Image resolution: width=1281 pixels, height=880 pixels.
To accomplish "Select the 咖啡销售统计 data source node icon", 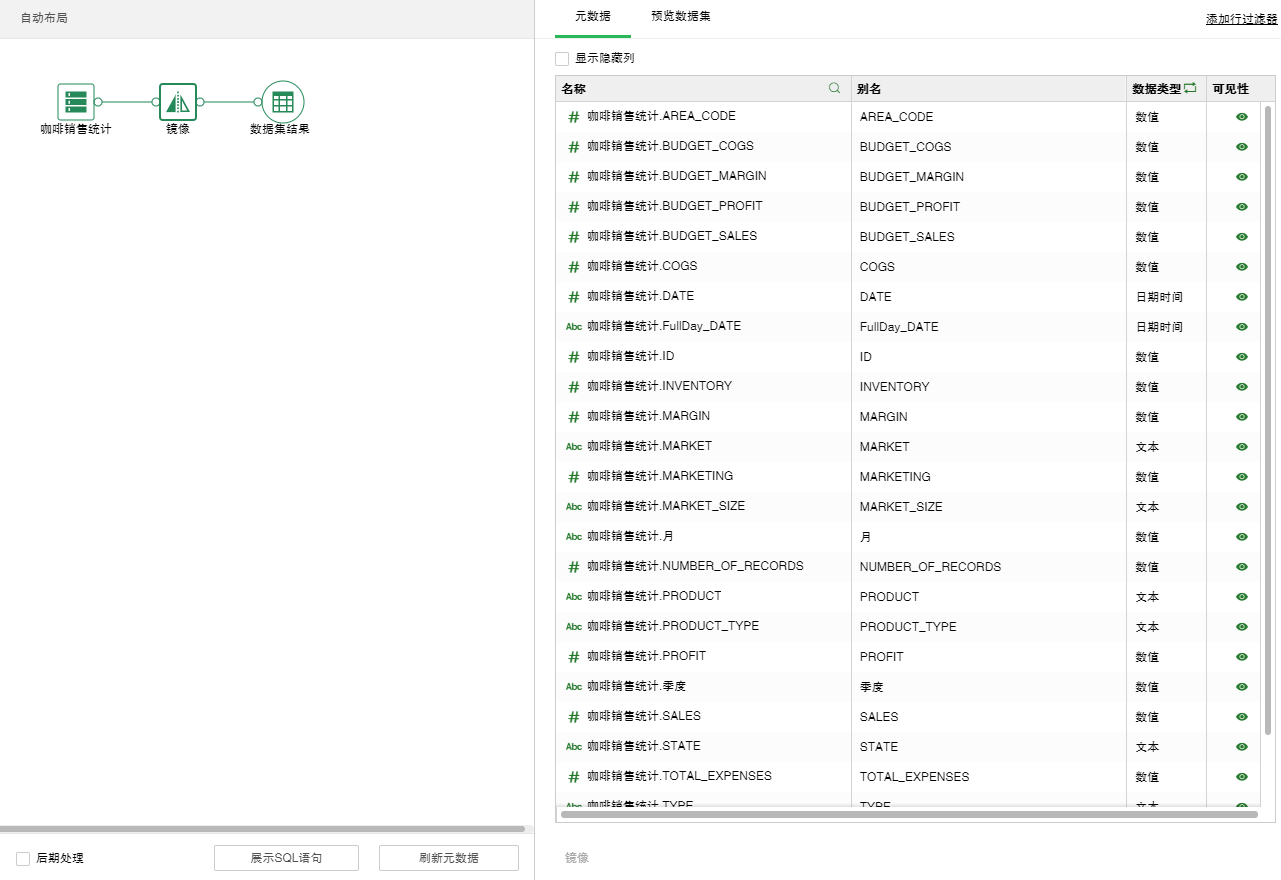I will click(x=76, y=102).
